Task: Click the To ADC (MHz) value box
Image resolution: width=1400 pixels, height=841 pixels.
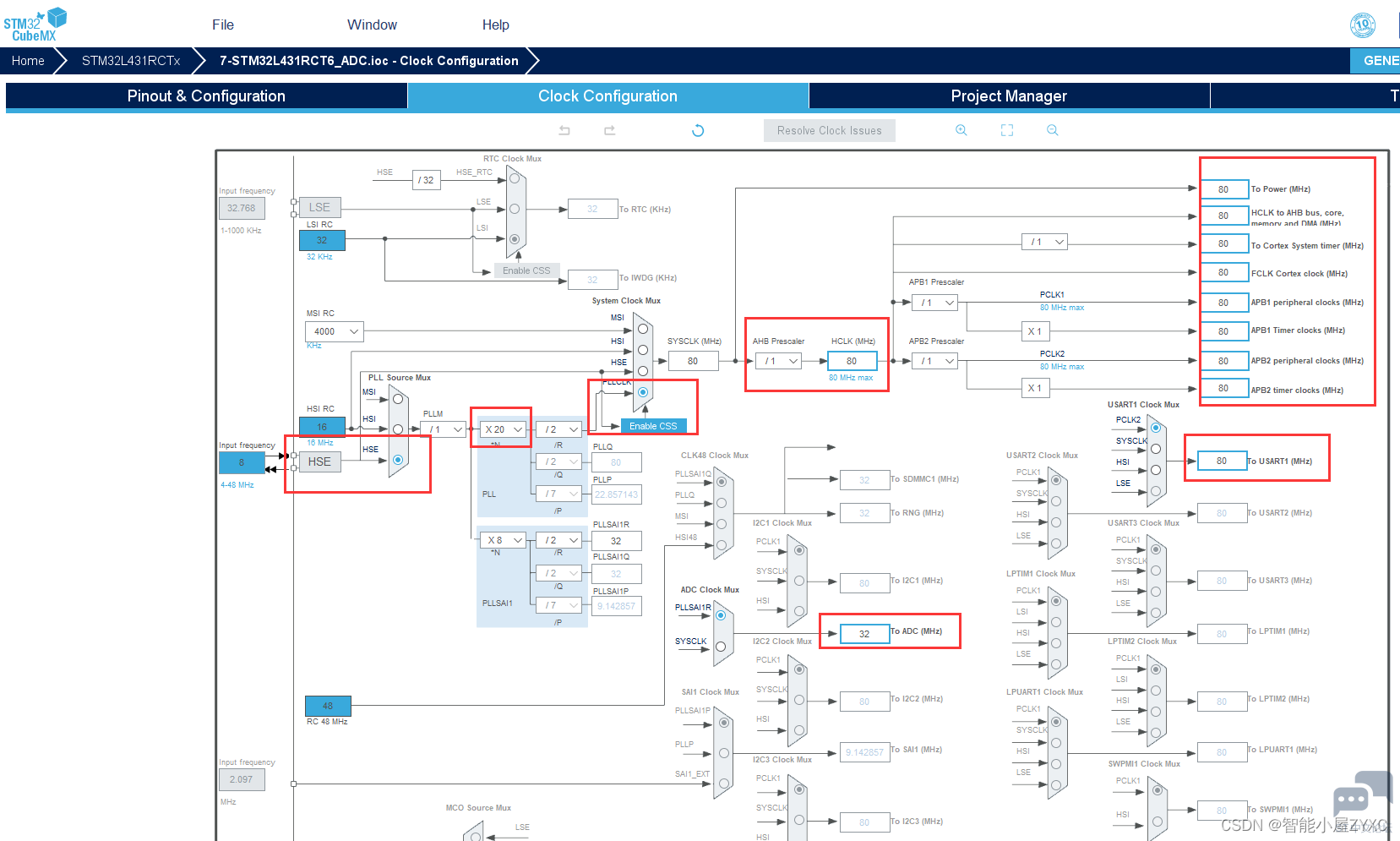Action: [864, 633]
